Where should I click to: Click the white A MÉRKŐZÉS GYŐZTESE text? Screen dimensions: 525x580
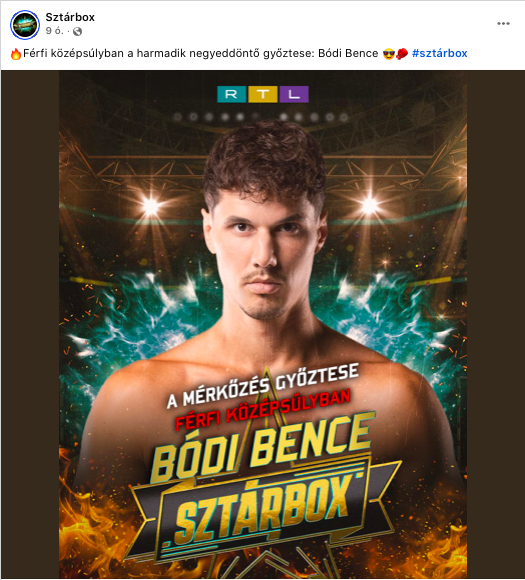(x=263, y=386)
